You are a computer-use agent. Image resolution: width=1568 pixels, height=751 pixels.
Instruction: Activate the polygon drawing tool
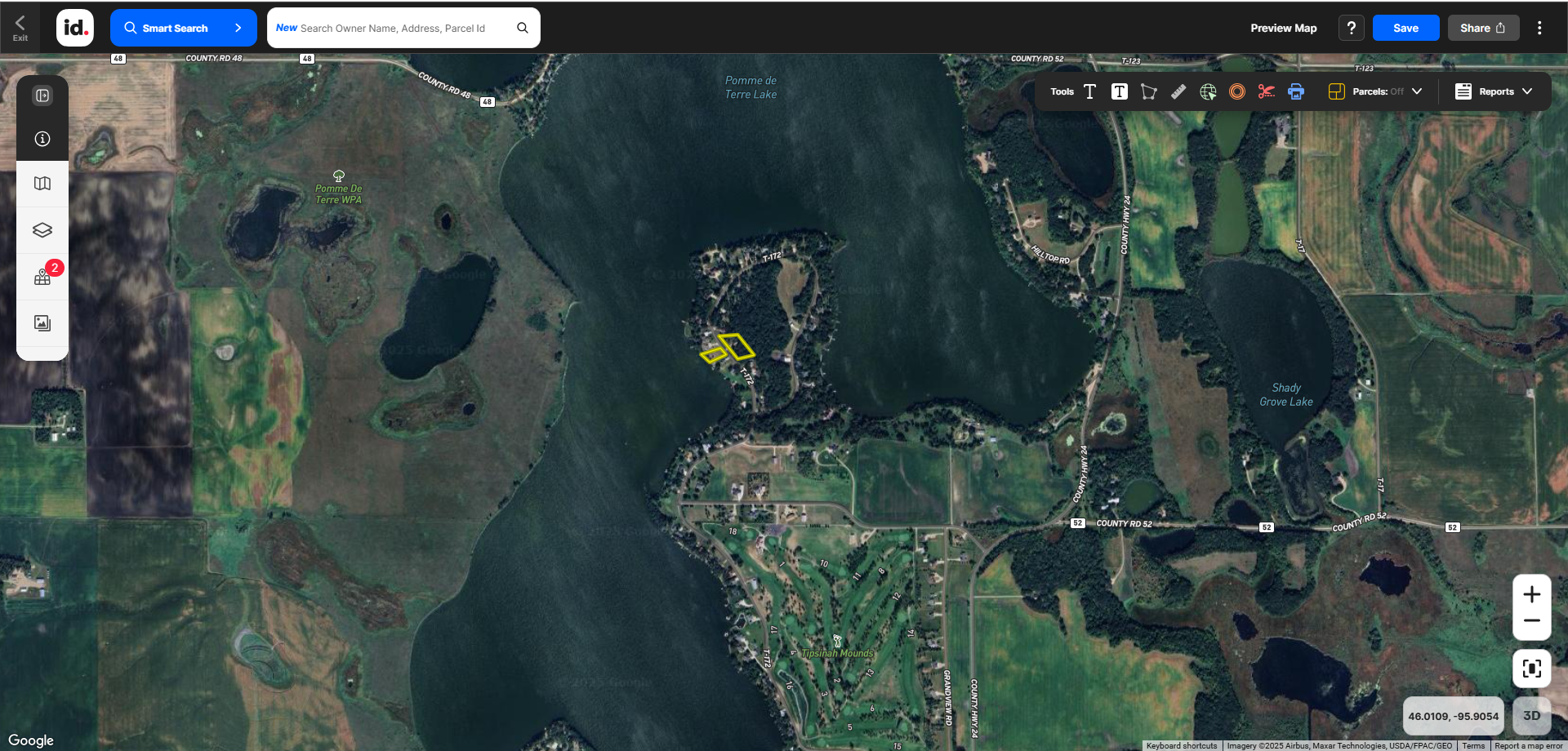tap(1148, 91)
